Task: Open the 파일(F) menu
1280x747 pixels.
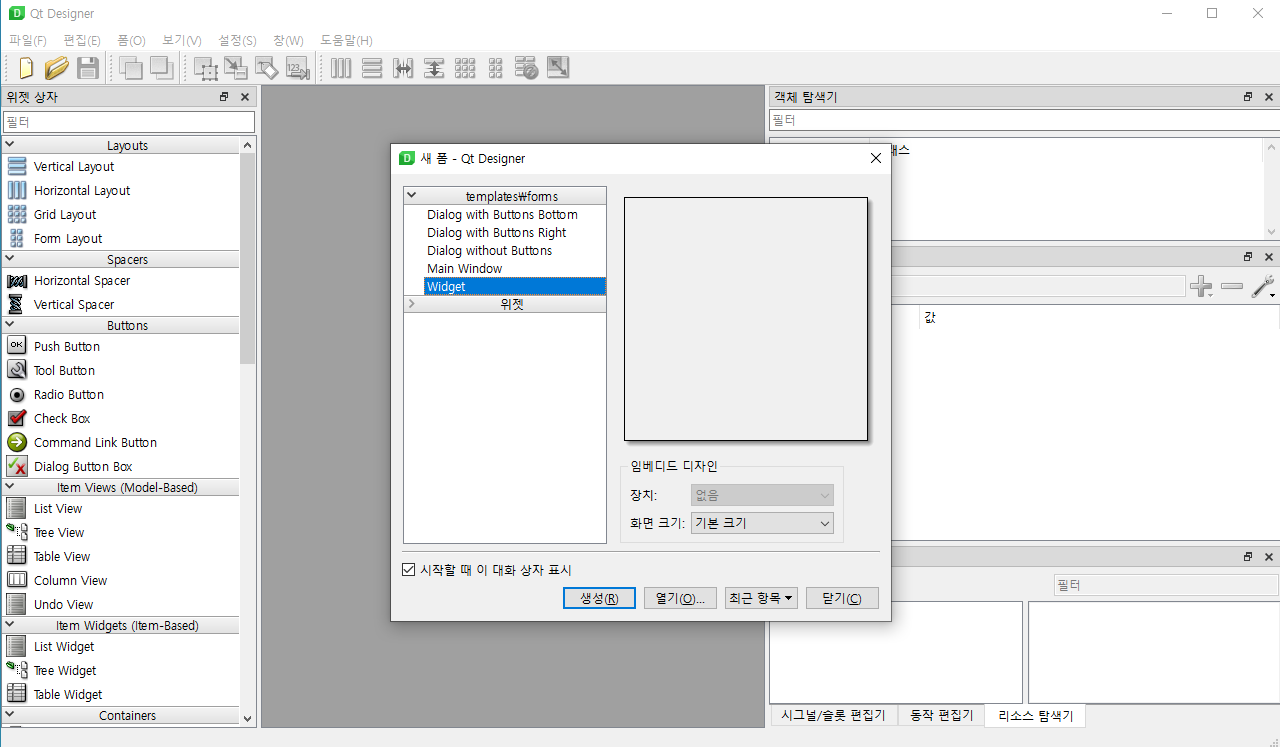Action: [x=28, y=40]
